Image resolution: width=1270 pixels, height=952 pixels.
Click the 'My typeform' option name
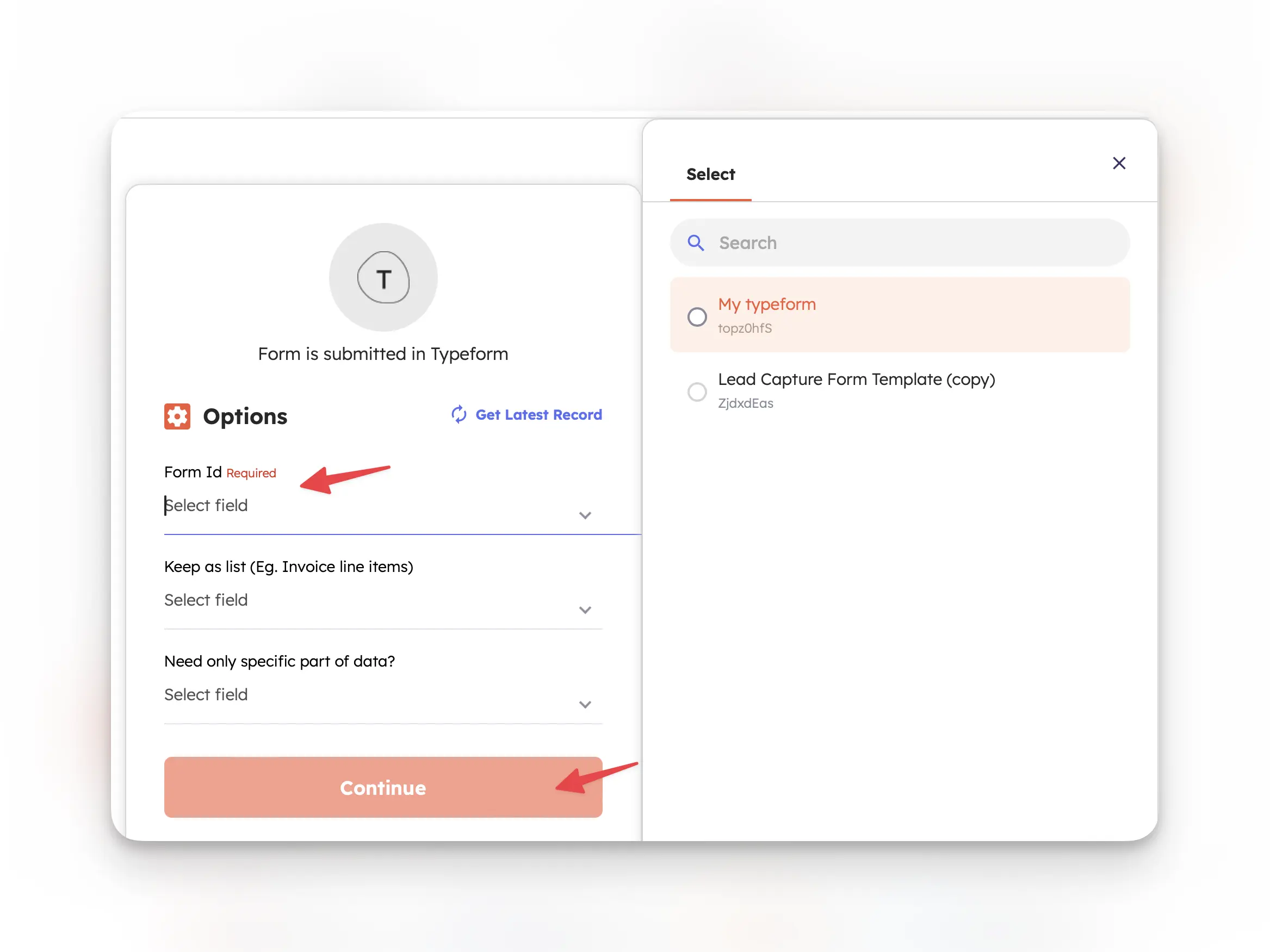coord(766,304)
